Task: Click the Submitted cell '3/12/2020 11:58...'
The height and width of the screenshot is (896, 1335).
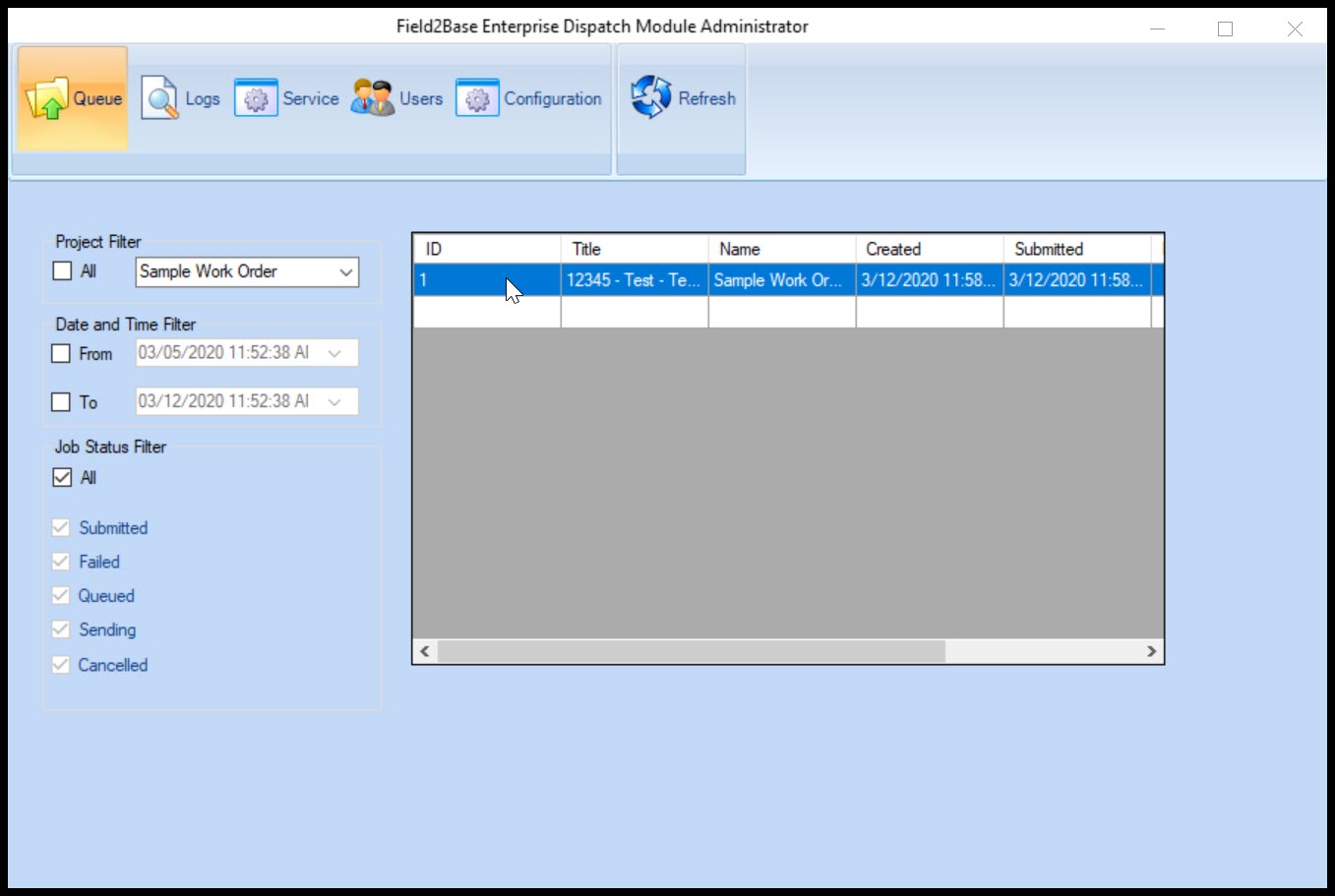Action: pyautogui.click(x=1077, y=280)
